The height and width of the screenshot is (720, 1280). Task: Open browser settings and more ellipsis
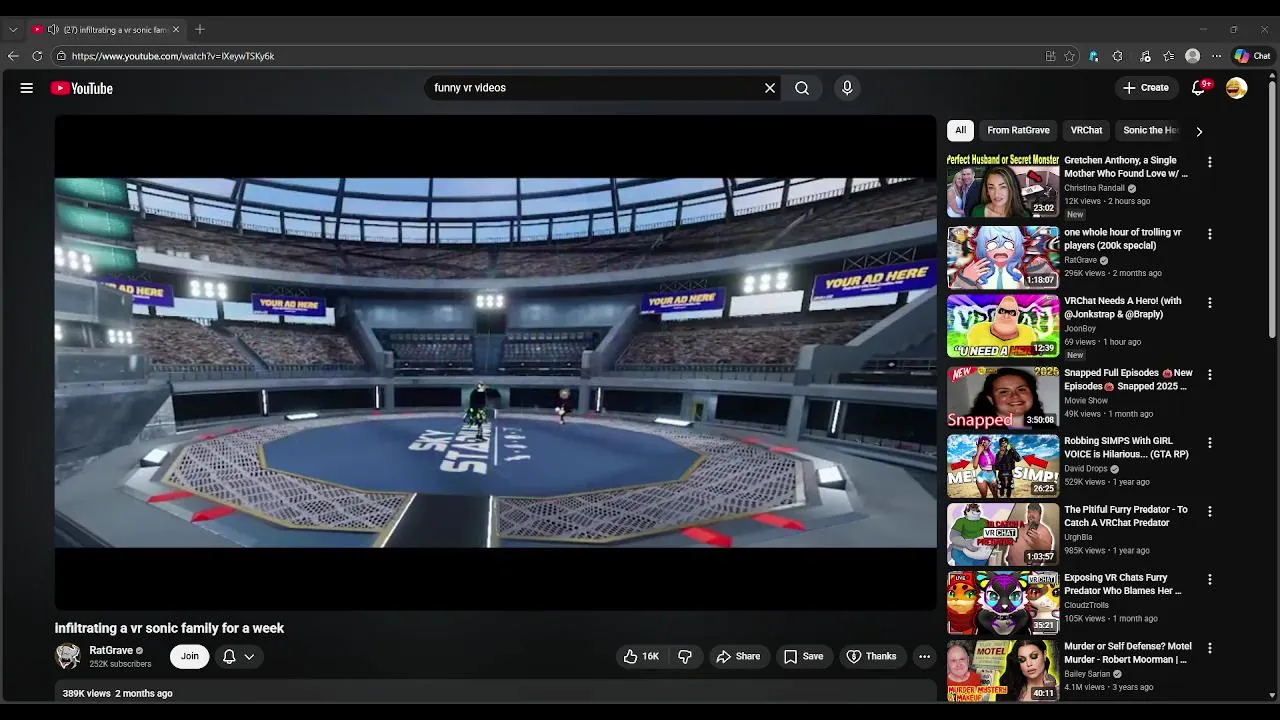[1216, 56]
